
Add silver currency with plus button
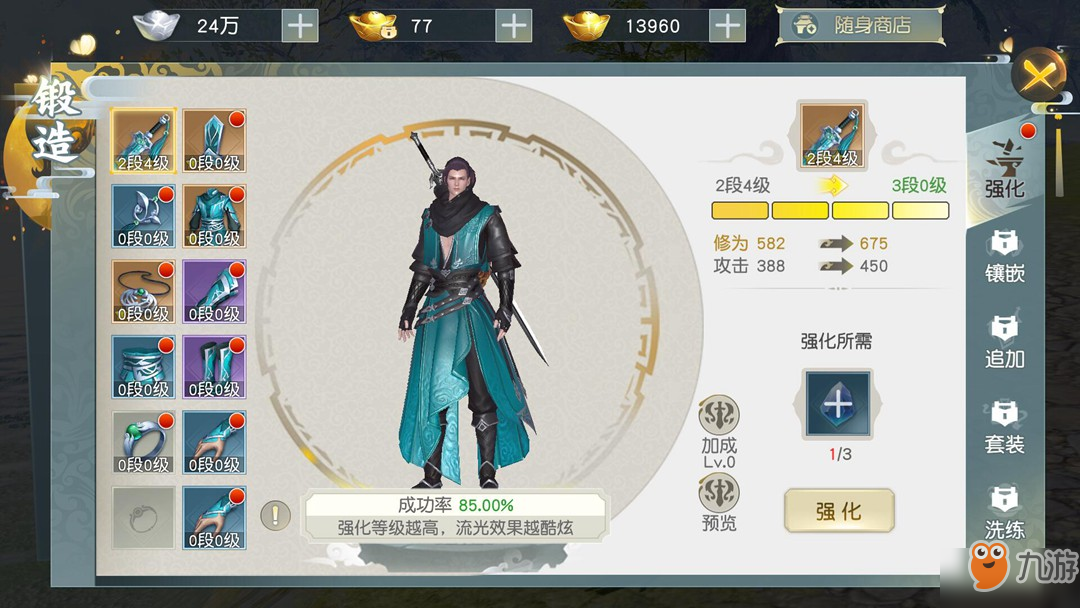[x=300, y=26]
